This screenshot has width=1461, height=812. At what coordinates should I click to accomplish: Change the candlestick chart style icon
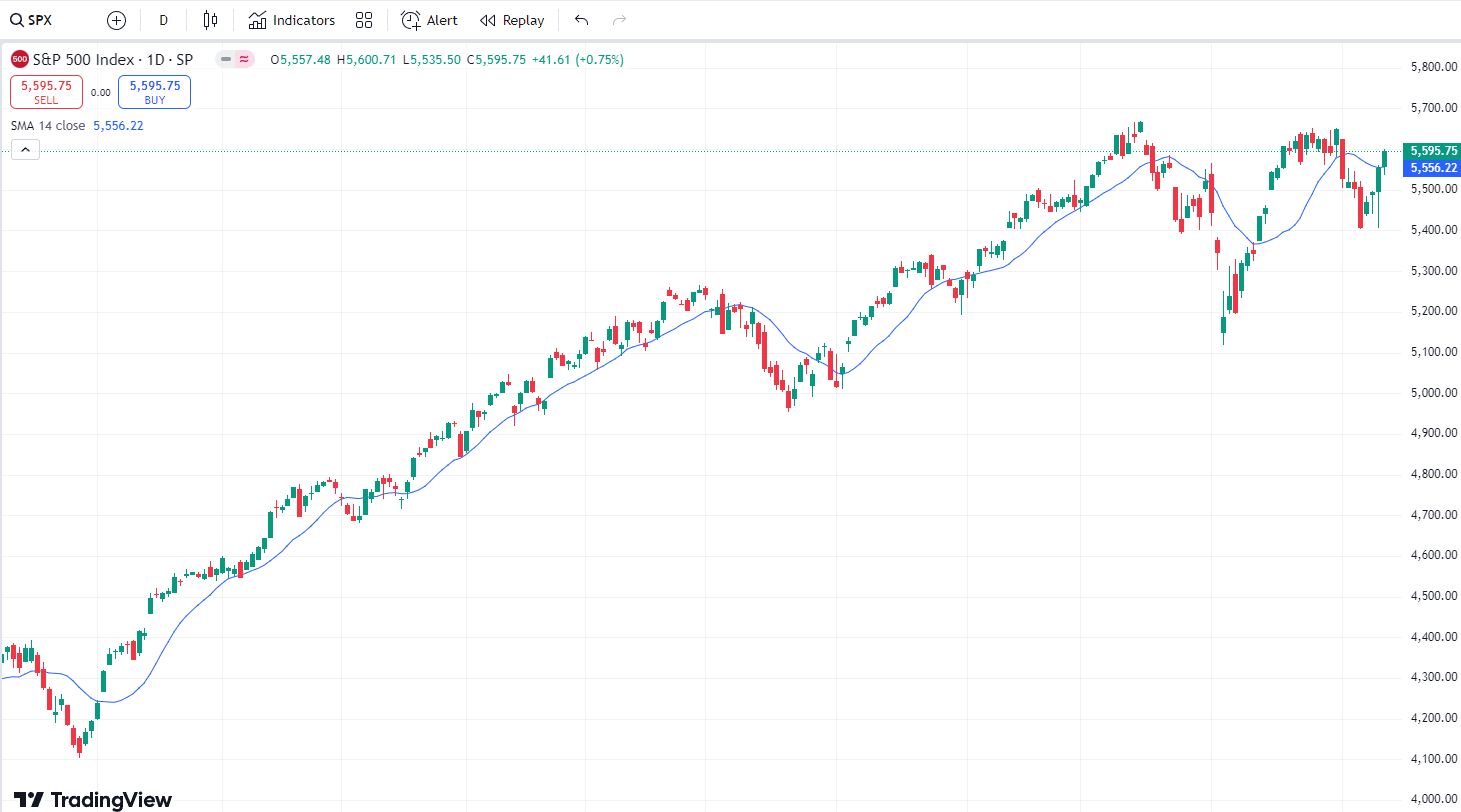click(210, 20)
